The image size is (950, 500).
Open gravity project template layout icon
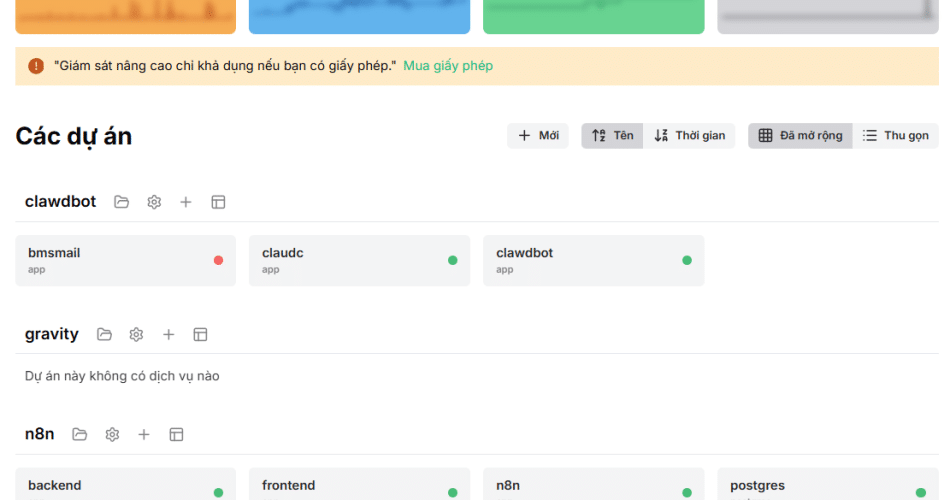point(200,334)
